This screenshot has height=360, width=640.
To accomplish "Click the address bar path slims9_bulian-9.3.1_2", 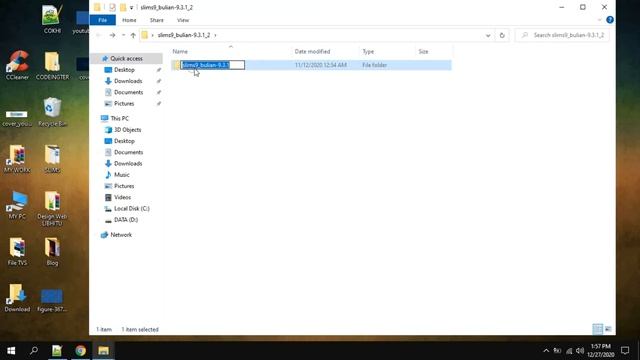I will tap(184, 35).
